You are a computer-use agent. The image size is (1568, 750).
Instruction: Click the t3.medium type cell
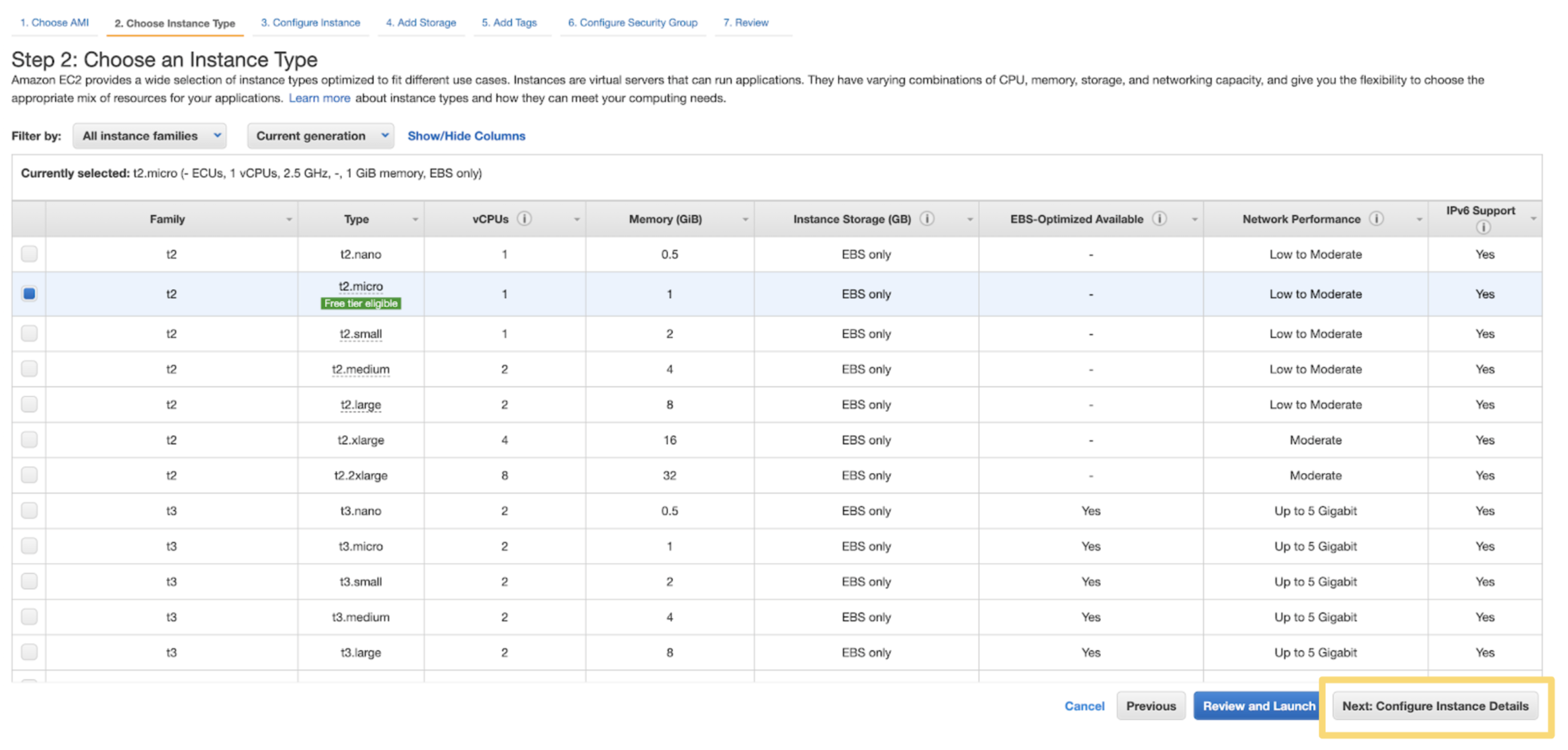click(x=361, y=616)
